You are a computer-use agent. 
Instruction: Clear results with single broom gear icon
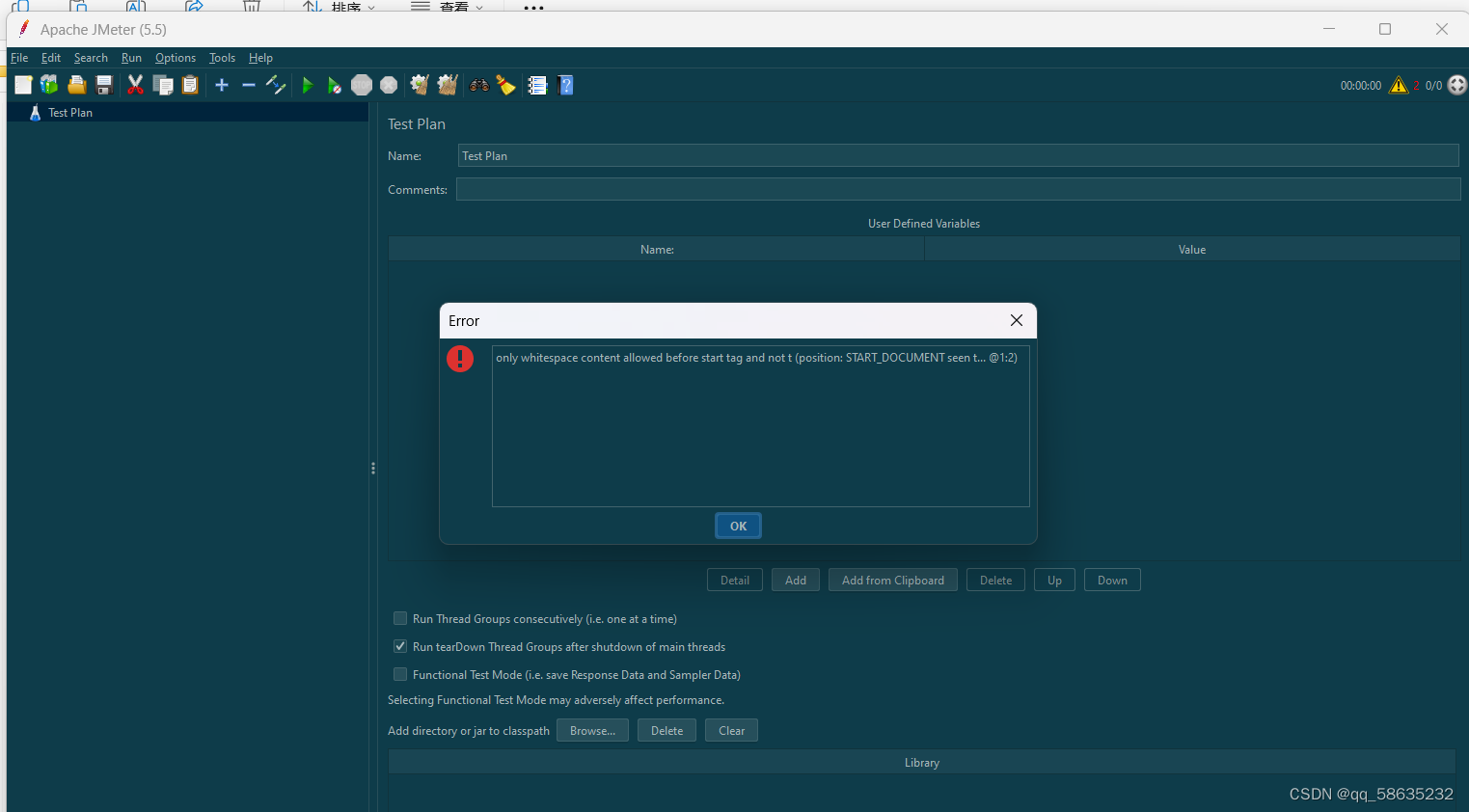click(420, 85)
